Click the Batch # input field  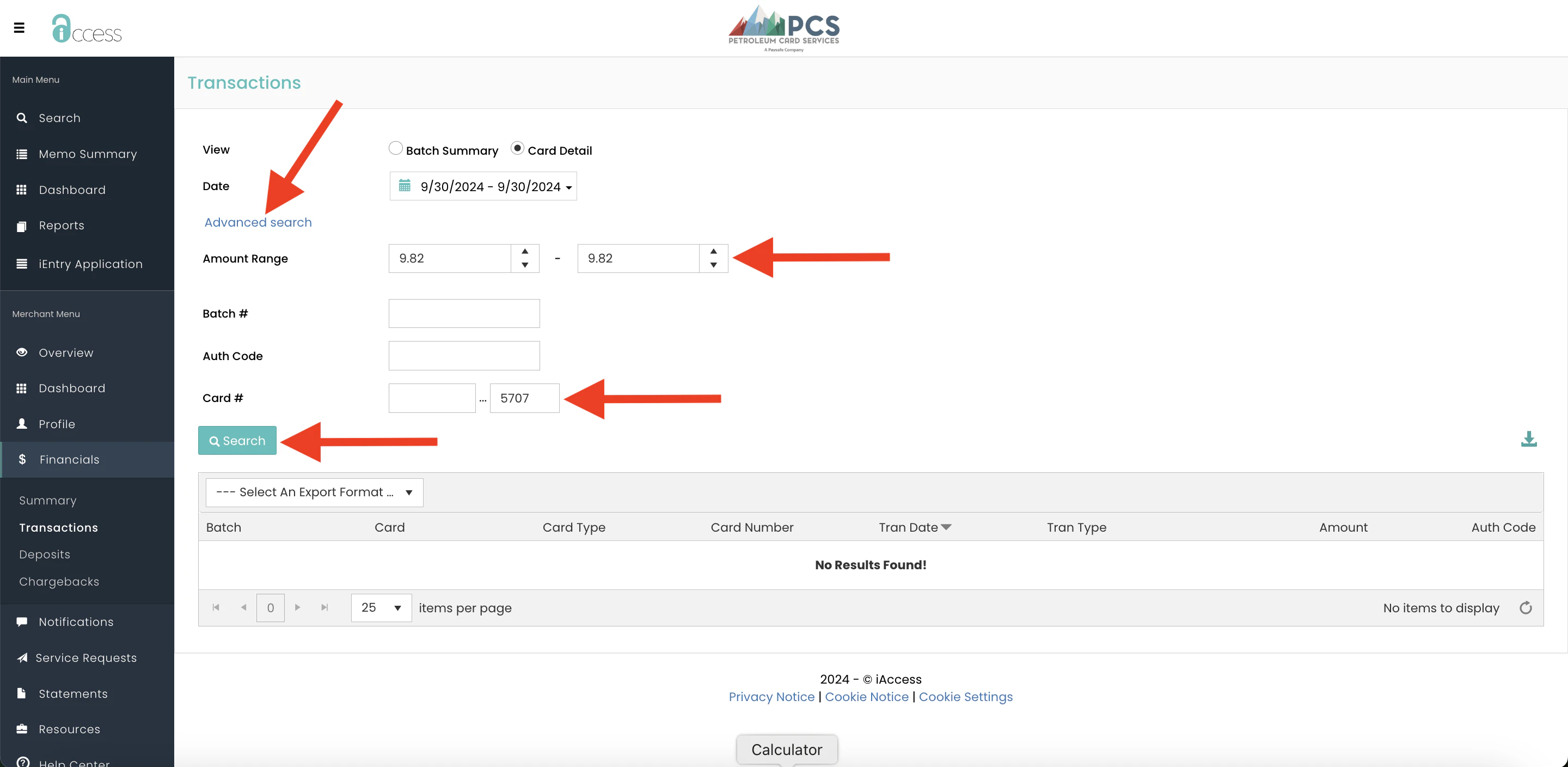pos(464,313)
